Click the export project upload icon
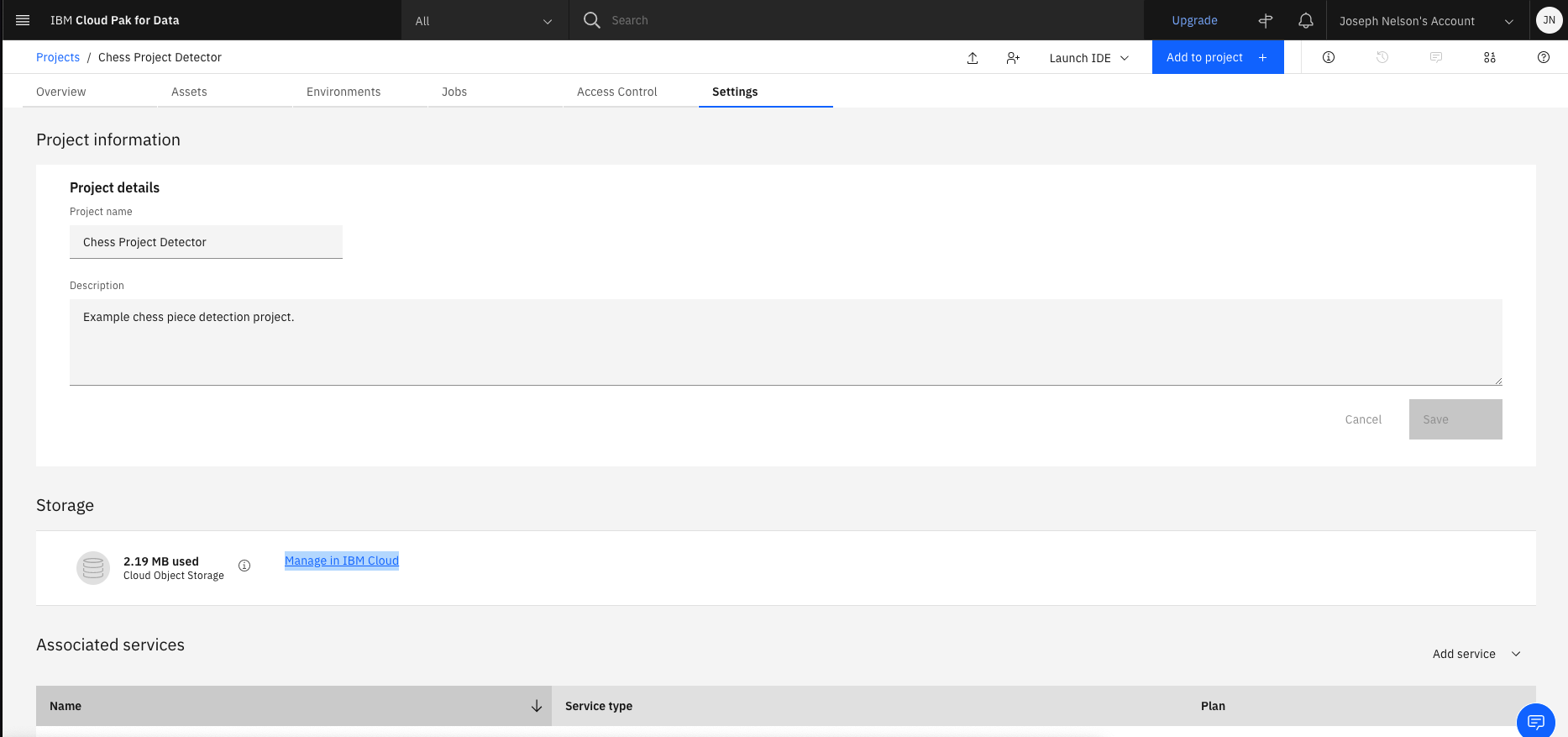The width and height of the screenshot is (1568, 737). (x=973, y=58)
